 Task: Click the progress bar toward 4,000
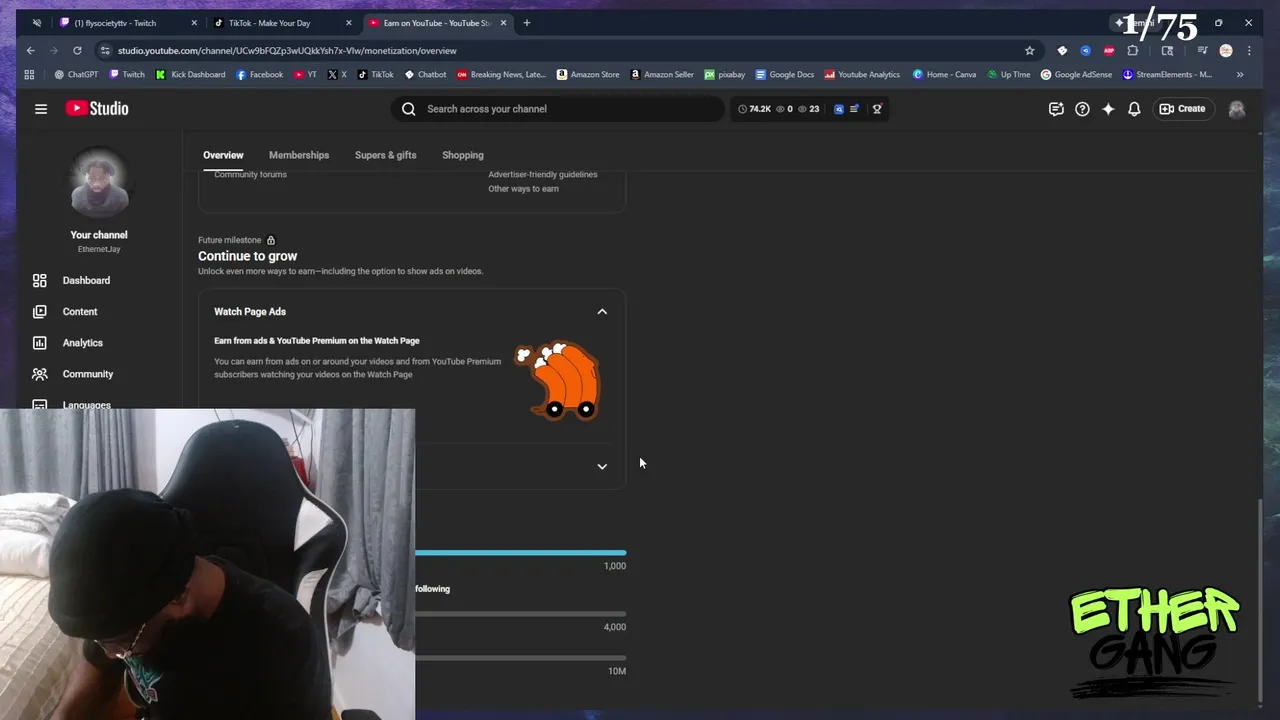coord(520,614)
